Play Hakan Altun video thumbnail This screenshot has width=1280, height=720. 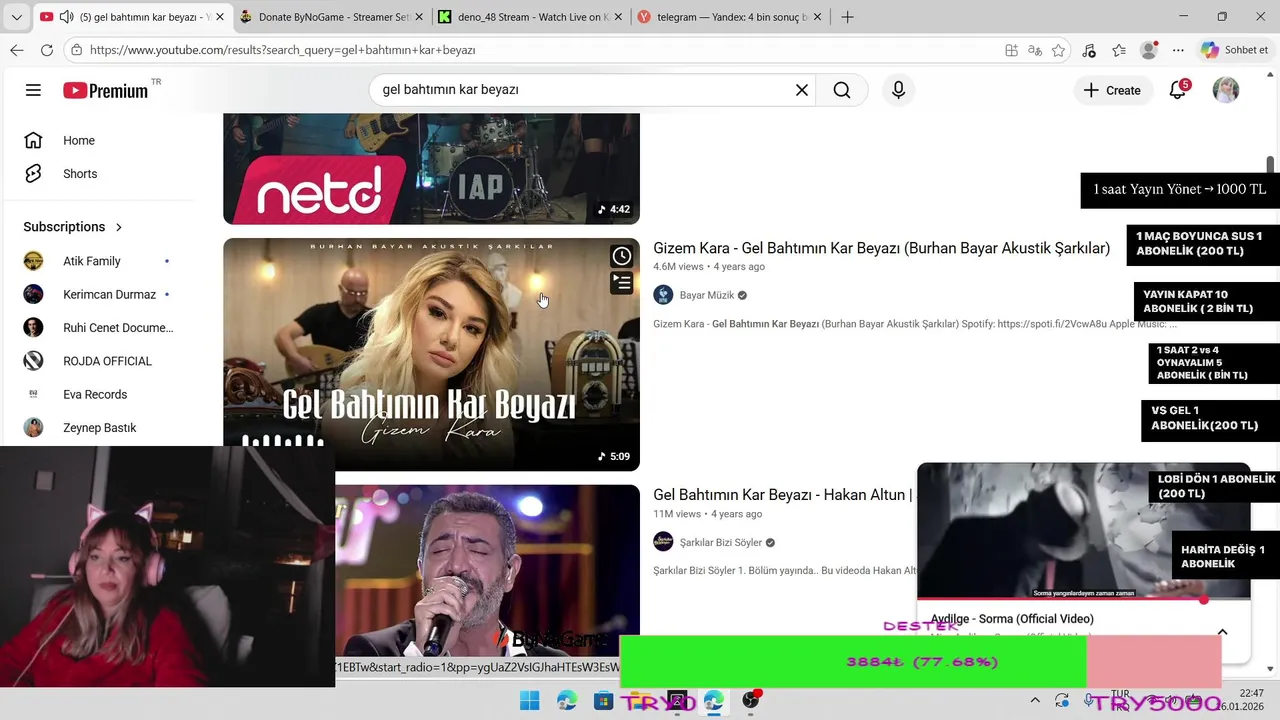[x=487, y=570]
